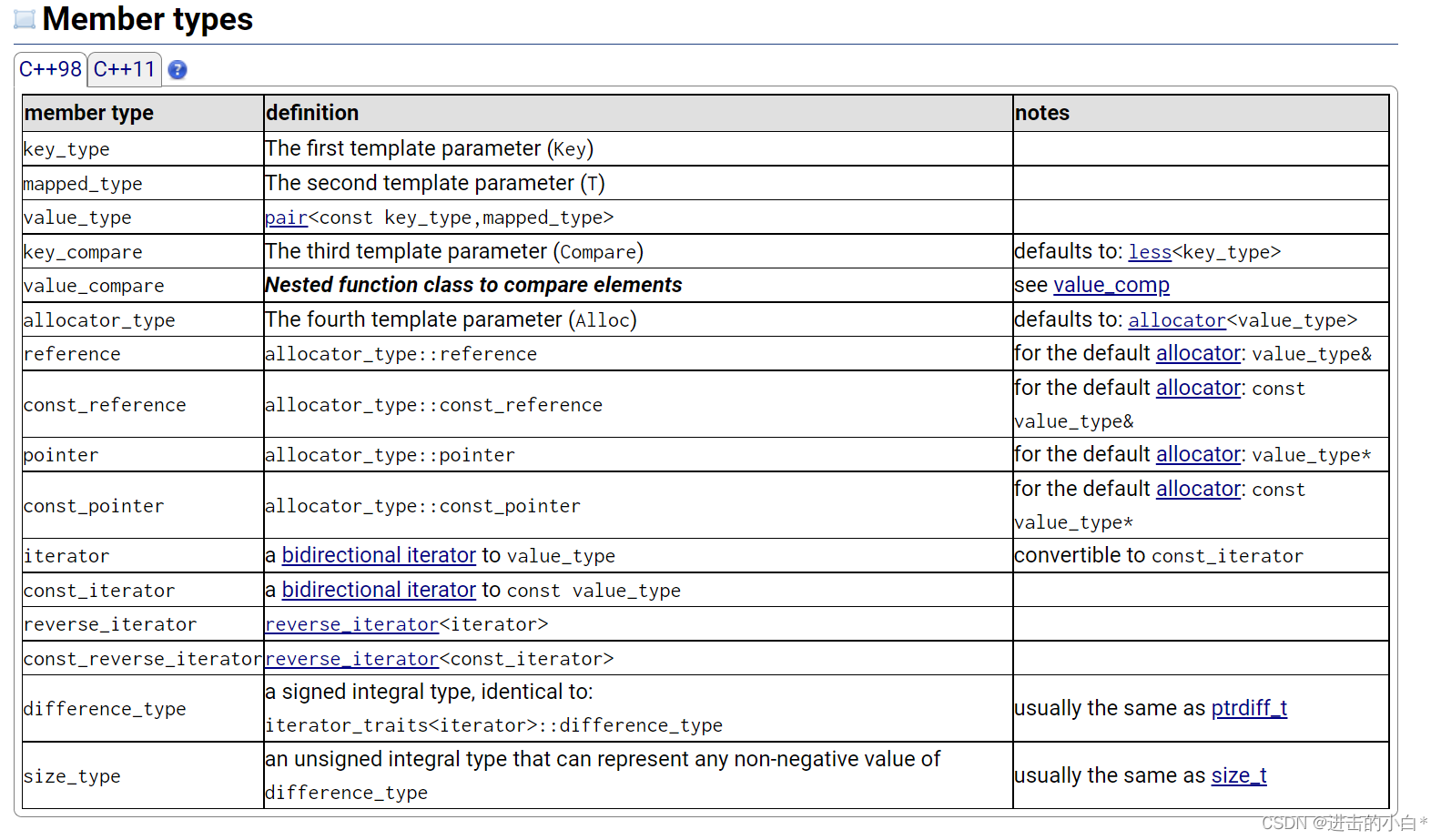This screenshot has height=840, width=1441.
Task: Open bidirectional iterator link in iterator row
Action: pyautogui.click(x=379, y=555)
